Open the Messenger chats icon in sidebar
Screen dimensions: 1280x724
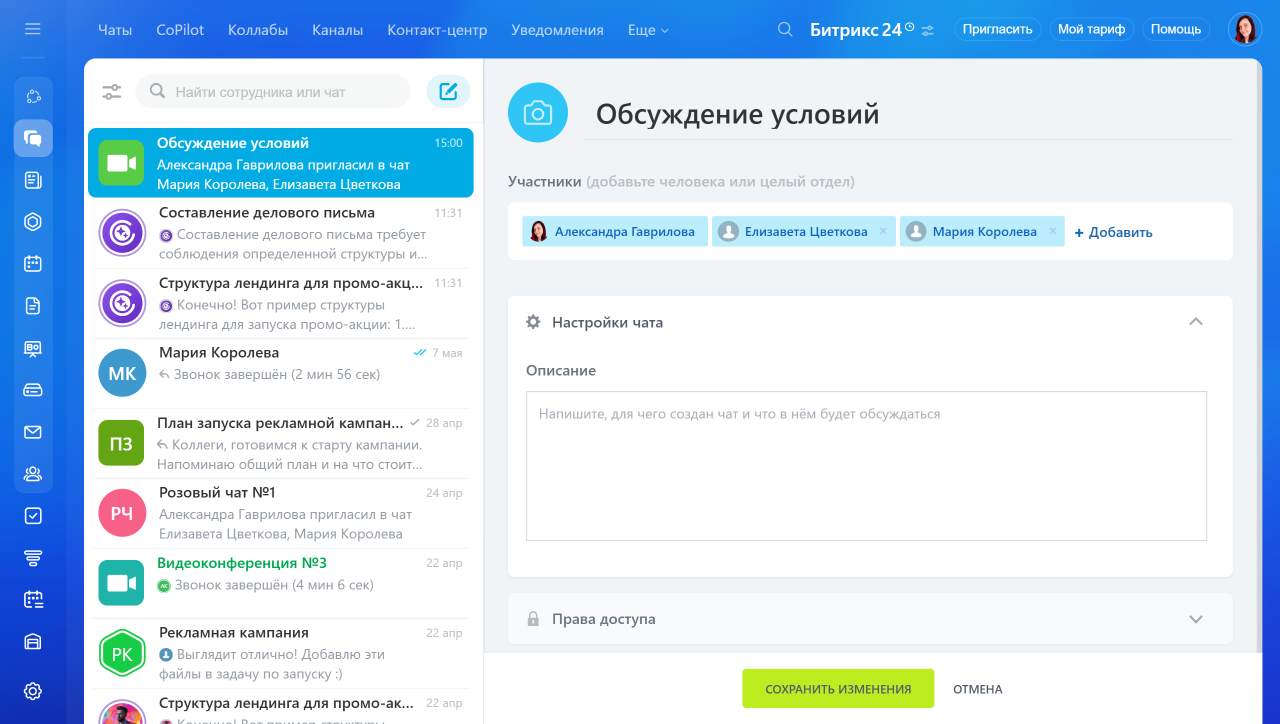tap(33, 138)
